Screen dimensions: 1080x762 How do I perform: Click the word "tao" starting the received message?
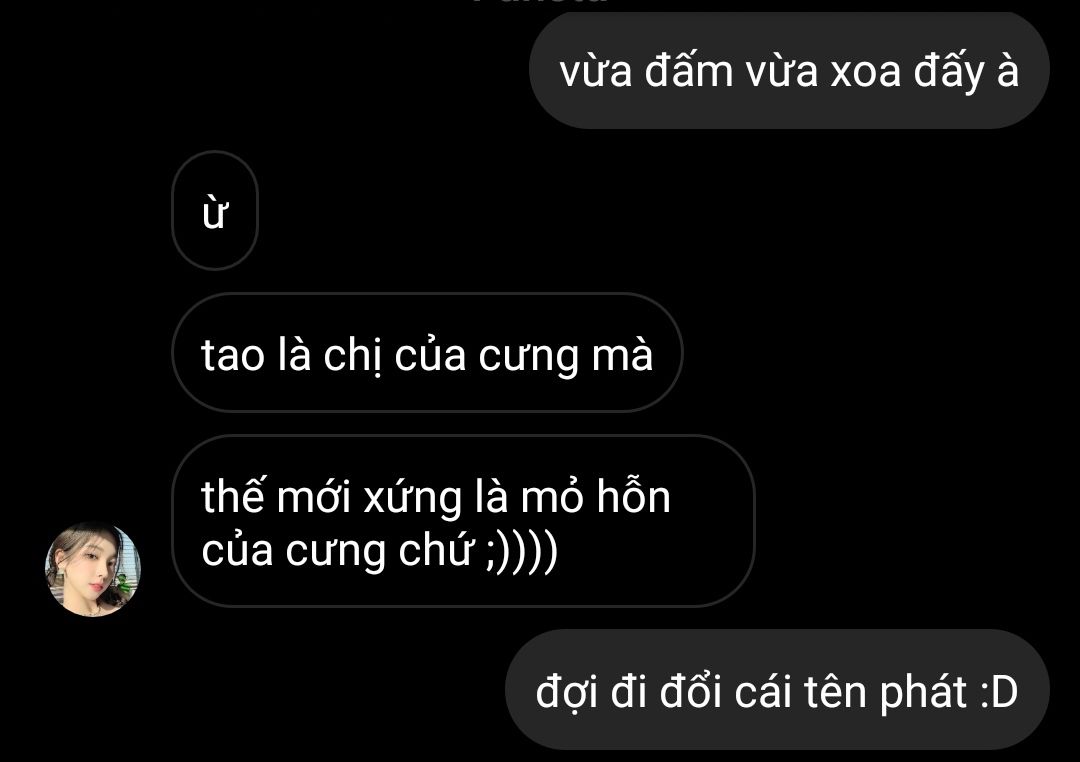coord(233,356)
